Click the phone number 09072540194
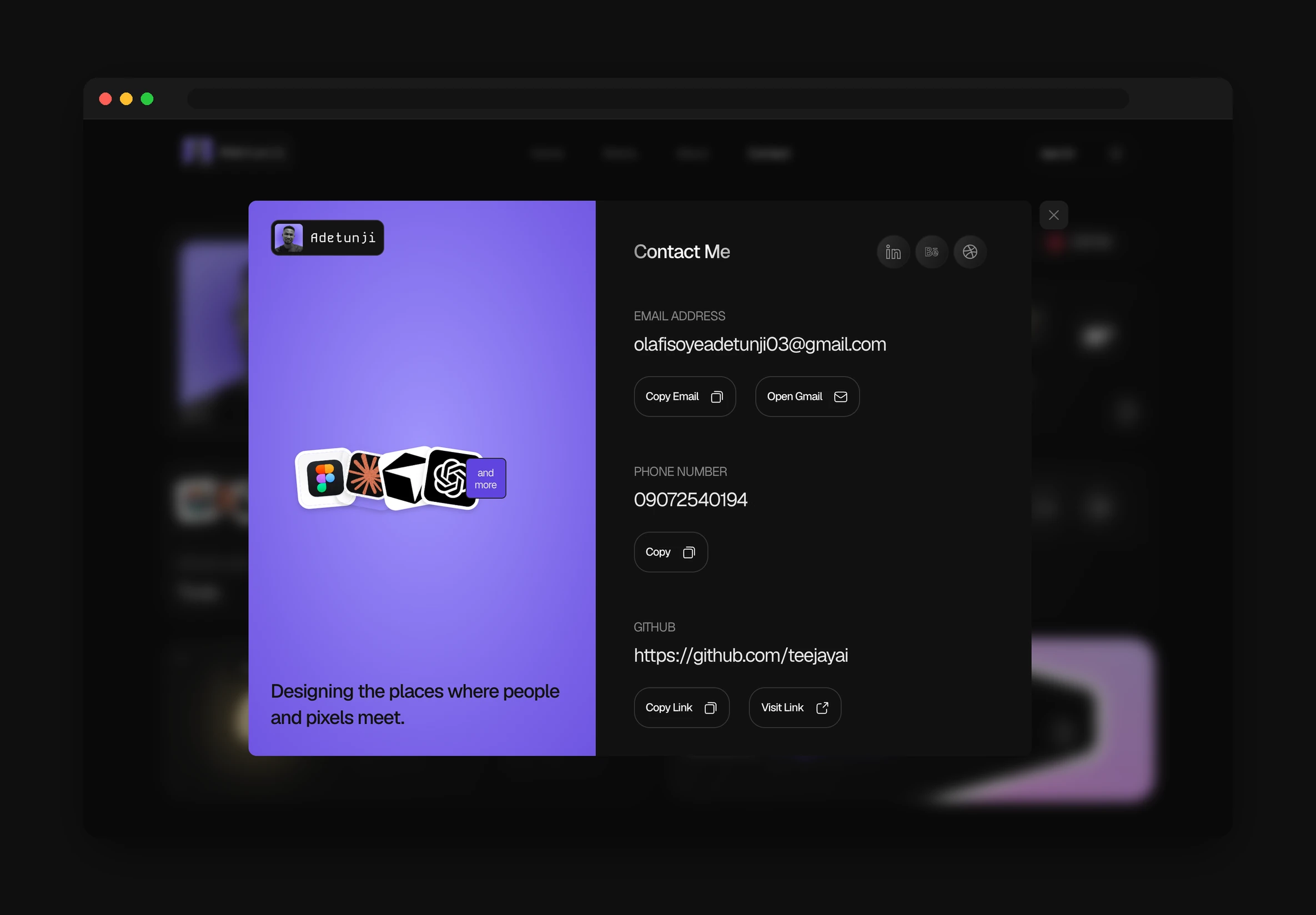The height and width of the screenshot is (915, 1316). tap(691, 500)
